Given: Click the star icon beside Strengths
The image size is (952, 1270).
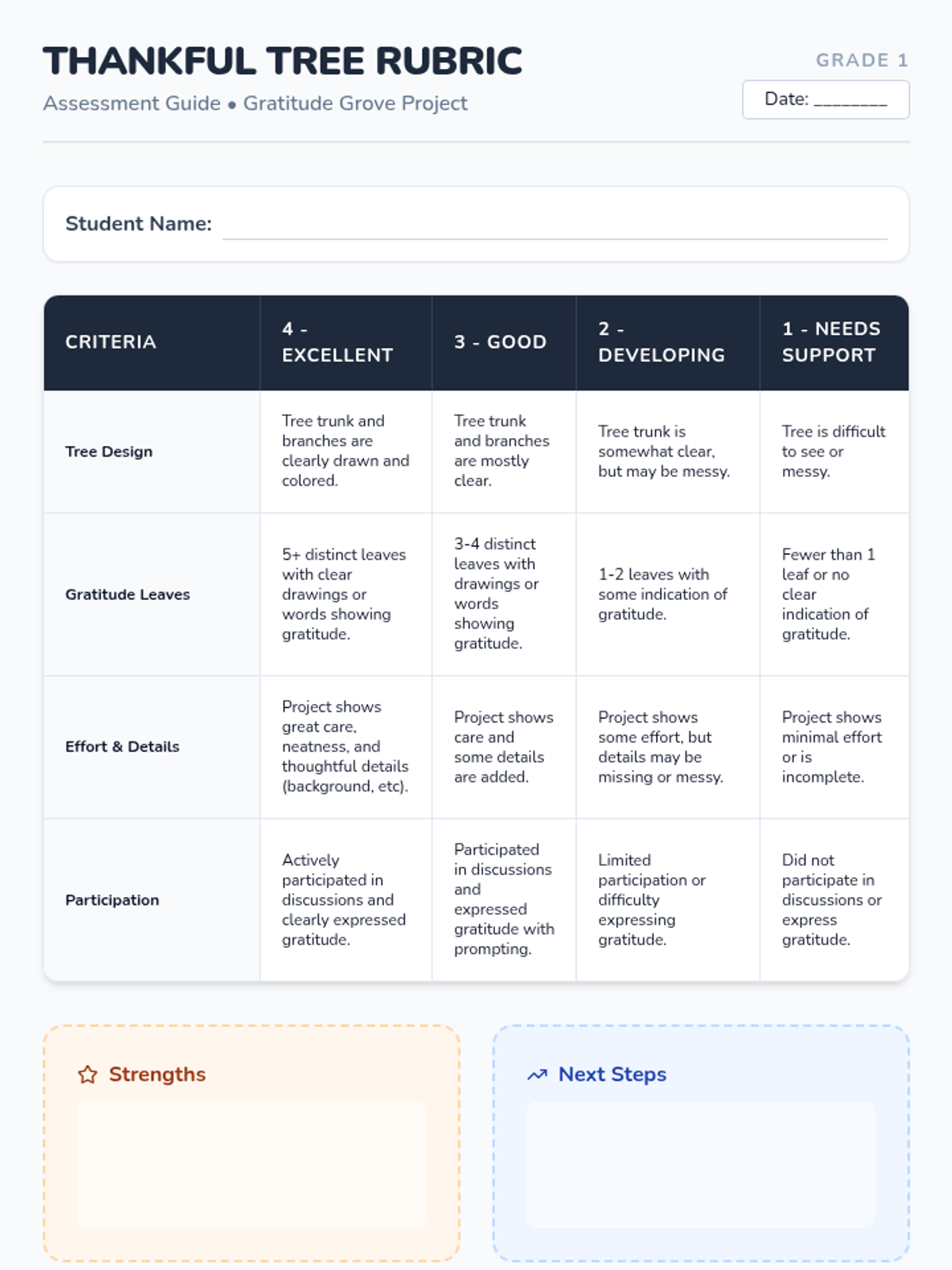Looking at the screenshot, I should click(x=87, y=1075).
